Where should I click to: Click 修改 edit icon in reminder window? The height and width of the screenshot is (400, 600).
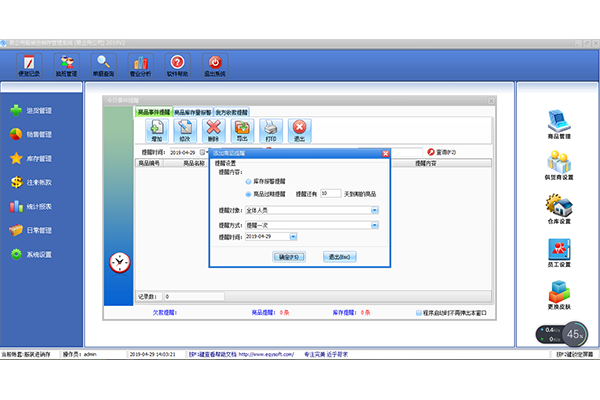pos(185,131)
